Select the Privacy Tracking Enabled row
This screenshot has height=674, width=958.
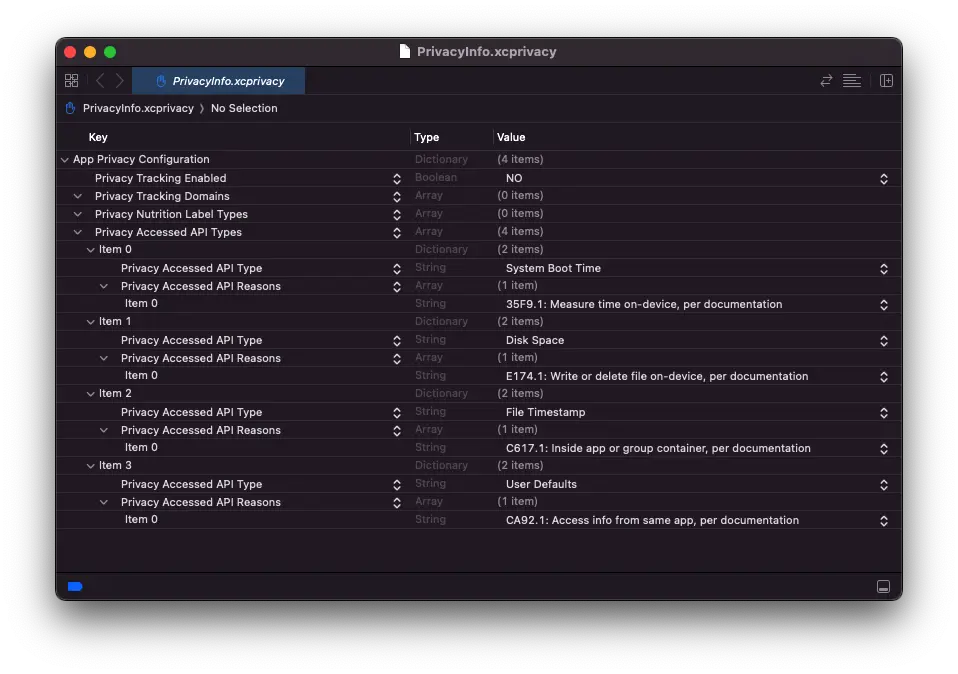pyautogui.click(x=479, y=178)
